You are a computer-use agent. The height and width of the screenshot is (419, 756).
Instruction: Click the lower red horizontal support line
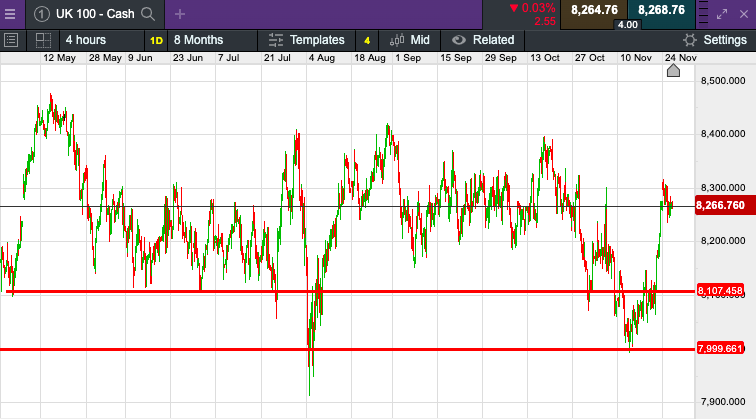point(347,349)
